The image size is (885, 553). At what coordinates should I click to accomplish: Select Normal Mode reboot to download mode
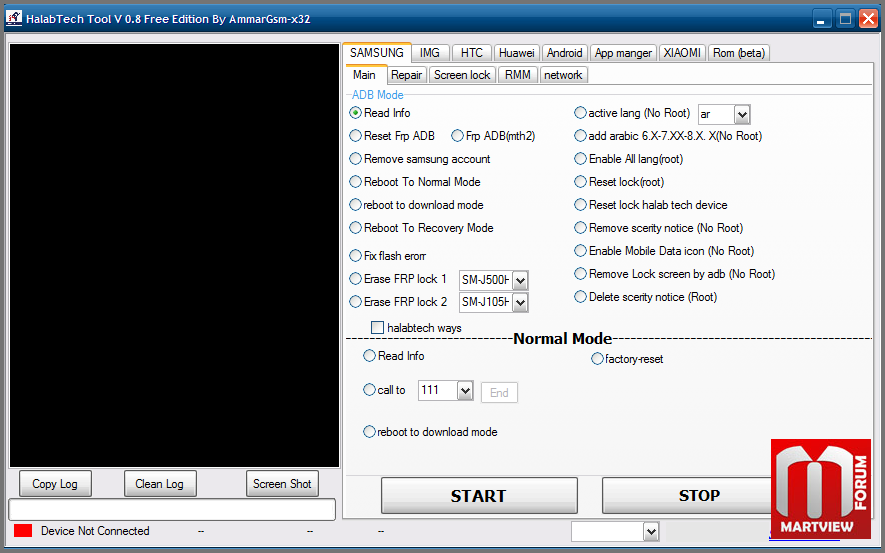(x=369, y=432)
